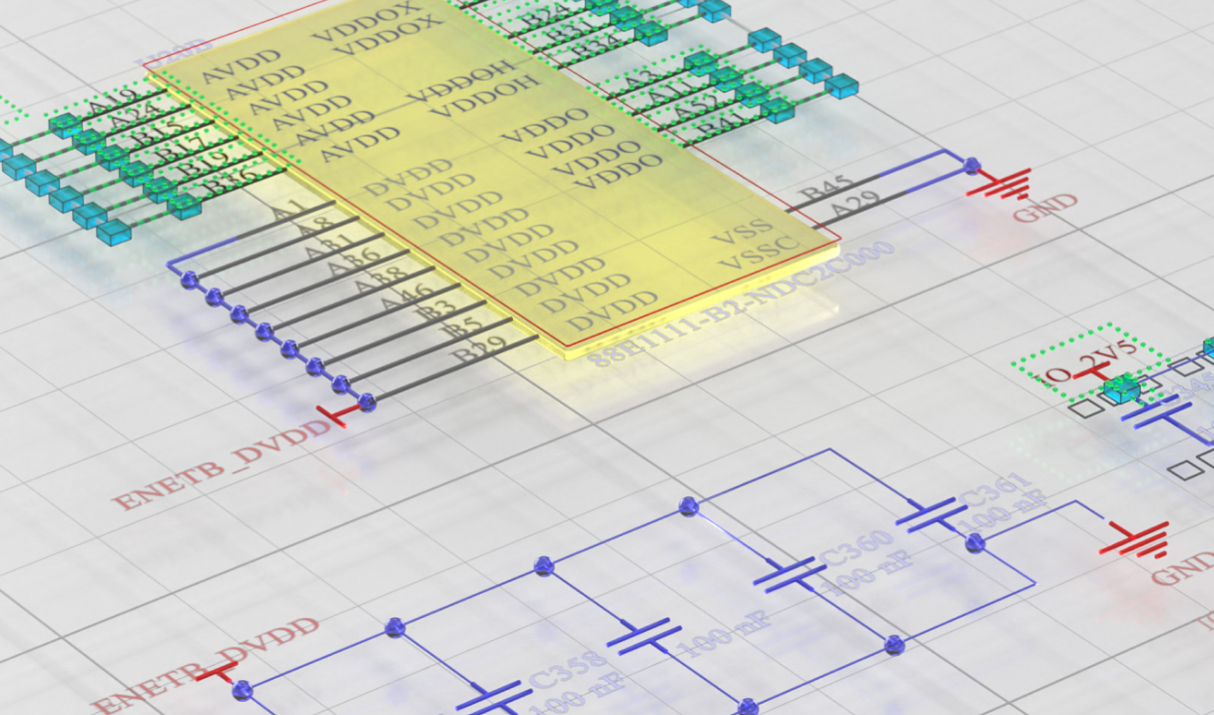Click the red power port below pin B29

tap(337, 413)
